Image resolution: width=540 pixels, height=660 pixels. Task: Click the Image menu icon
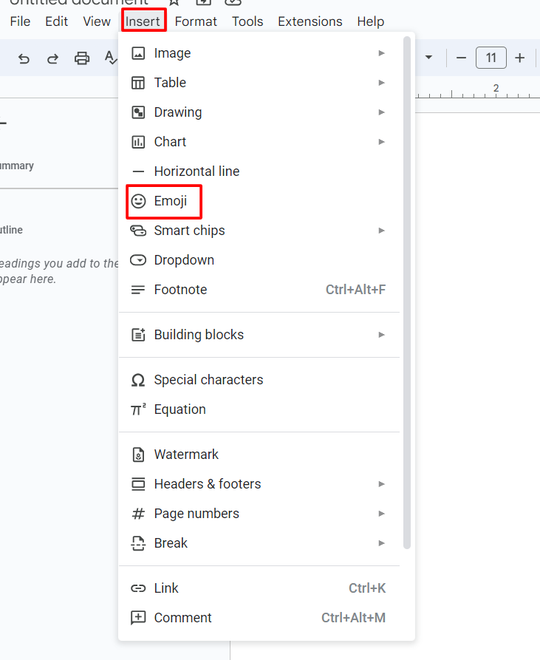[138, 53]
